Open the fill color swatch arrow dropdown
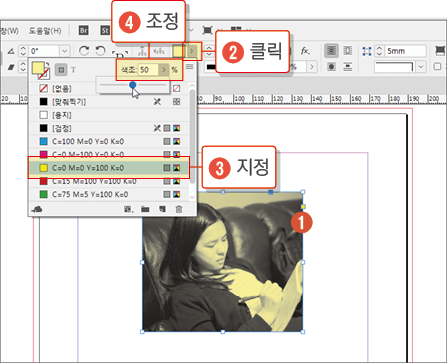Image resolution: width=447 pixels, height=363 pixels. [192, 51]
